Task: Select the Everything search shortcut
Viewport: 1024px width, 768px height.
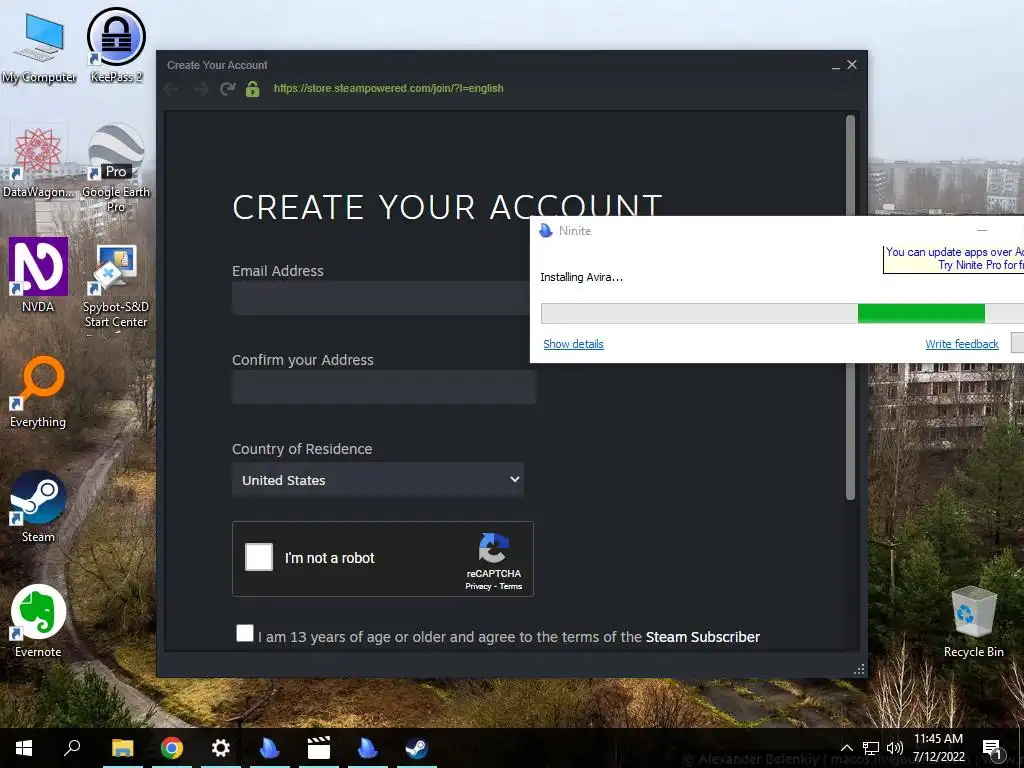Action: tap(38, 392)
